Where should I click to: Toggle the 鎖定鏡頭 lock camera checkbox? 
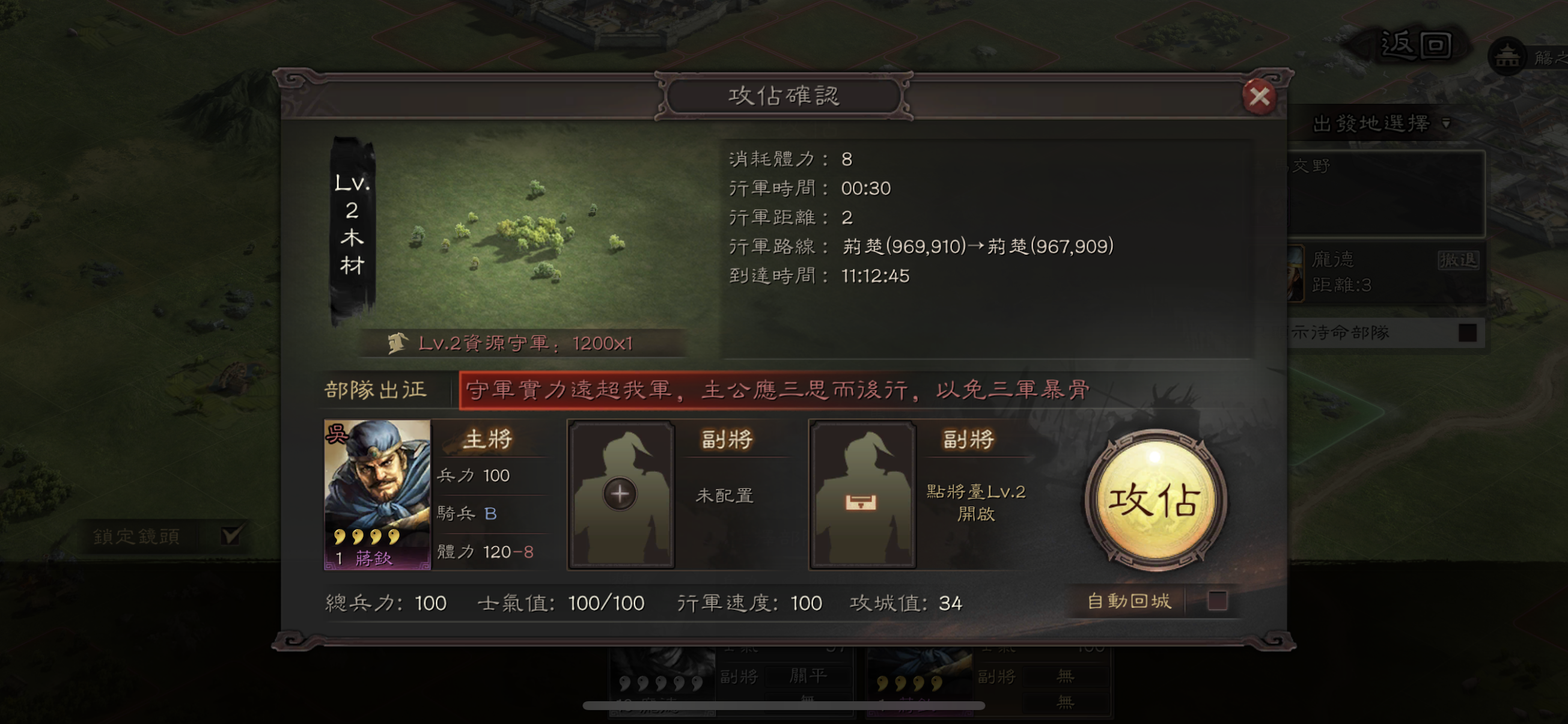(x=231, y=535)
